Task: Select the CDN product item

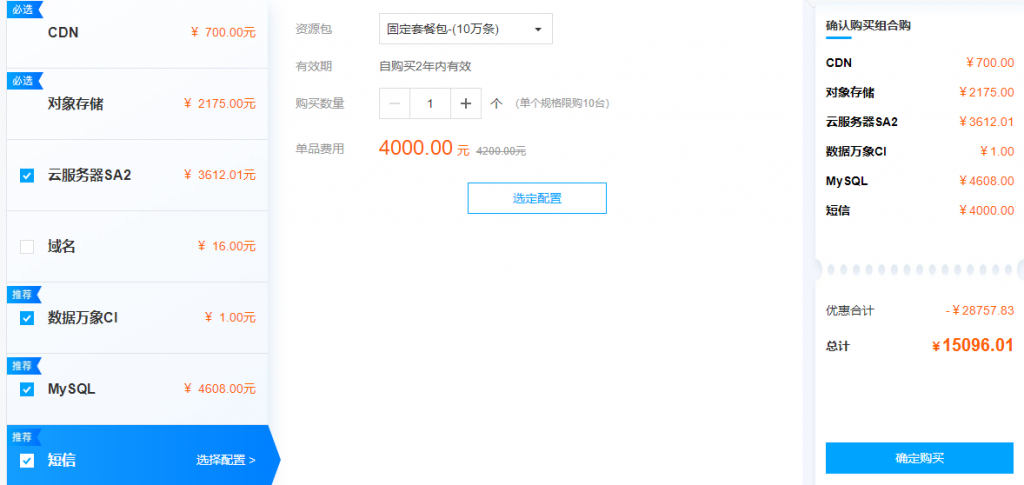Action: click(x=137, y=33)
